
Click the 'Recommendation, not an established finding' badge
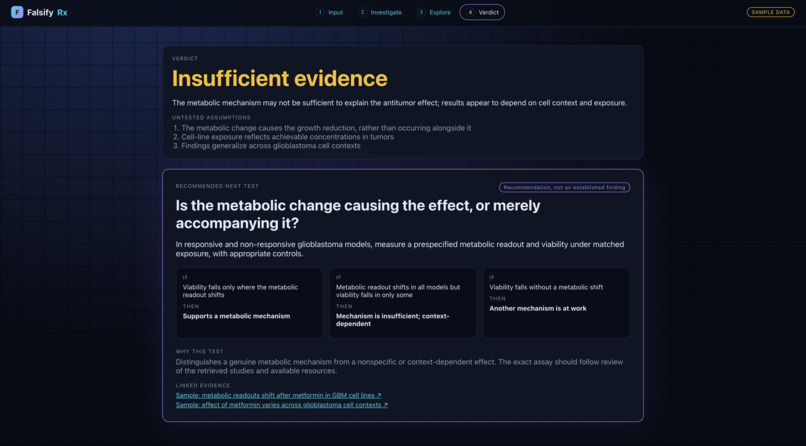564,188
